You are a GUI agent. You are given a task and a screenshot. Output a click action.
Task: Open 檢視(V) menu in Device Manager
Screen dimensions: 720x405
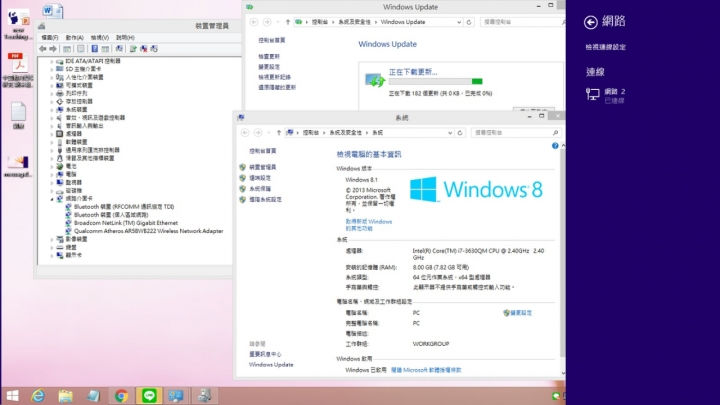click(x=100, y=38)
